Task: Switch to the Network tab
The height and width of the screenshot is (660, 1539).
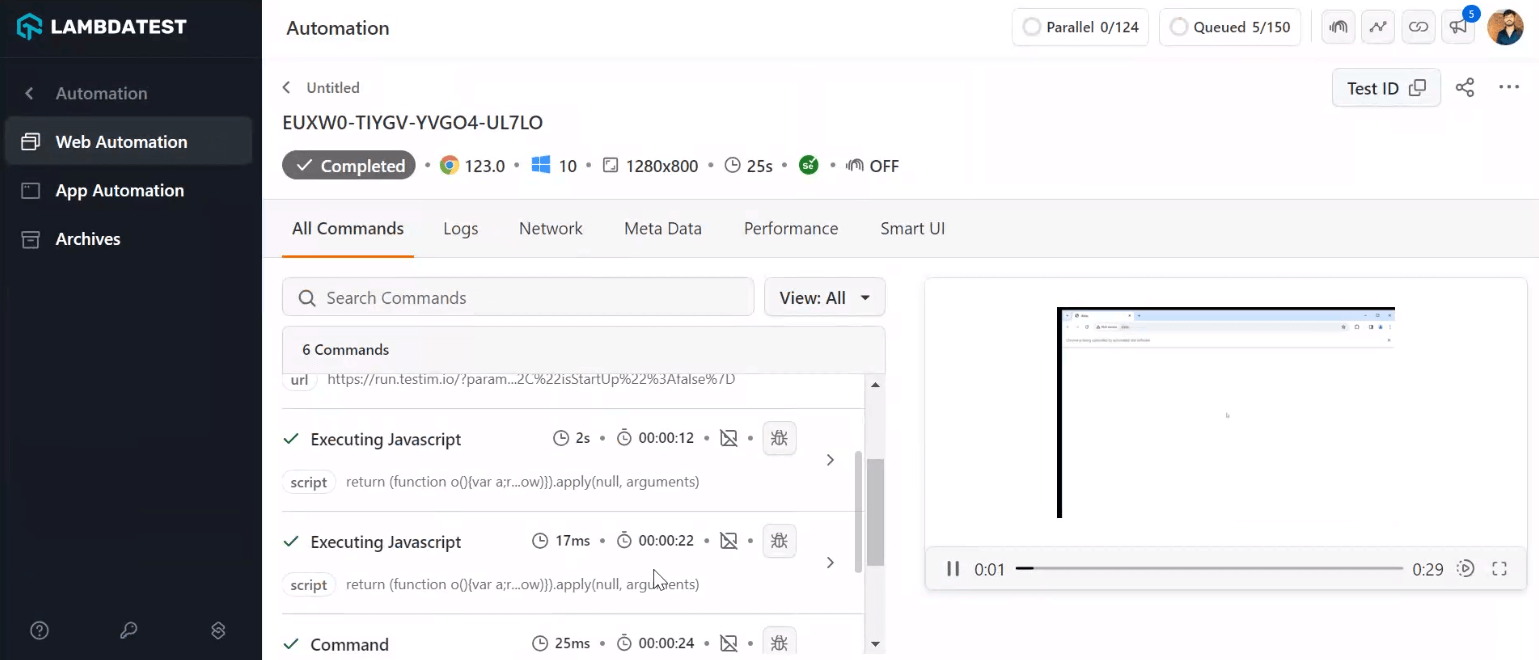Action: (550, 228)
